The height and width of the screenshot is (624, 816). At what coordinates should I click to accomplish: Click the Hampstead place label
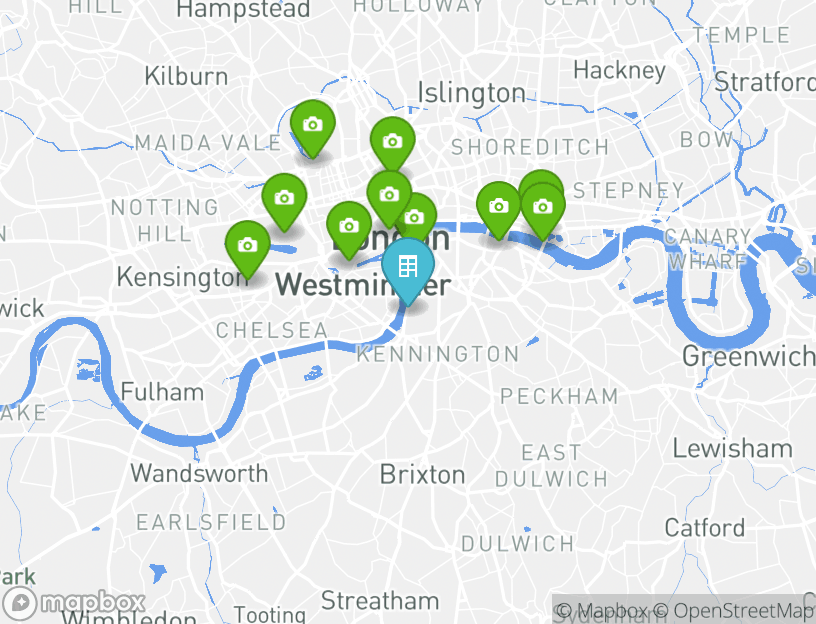point(243,9)
